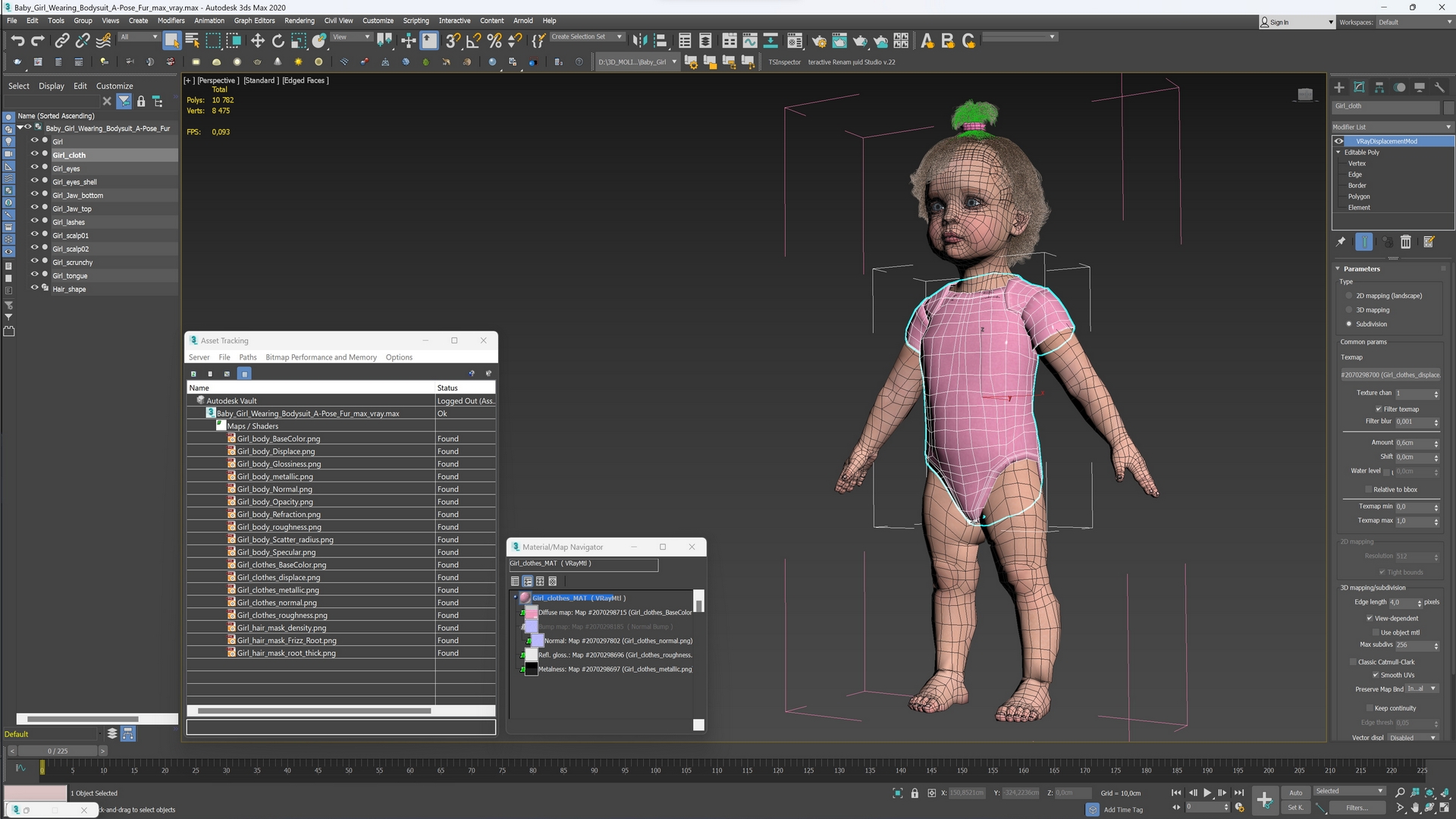Uncheck the Filter texmap checkbox

(1379, 409)
